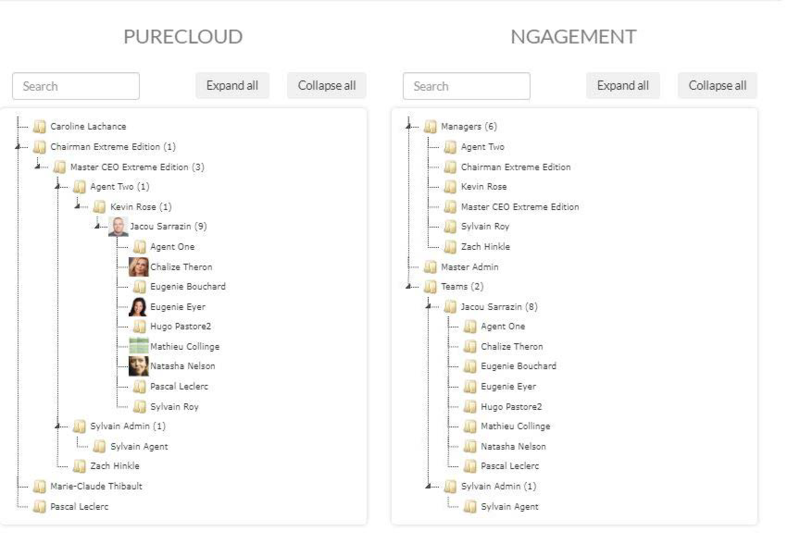Viewport: 800px width, 556px height.
Task: Collapse Teams (2) node arrow
Action: (409, 286)
